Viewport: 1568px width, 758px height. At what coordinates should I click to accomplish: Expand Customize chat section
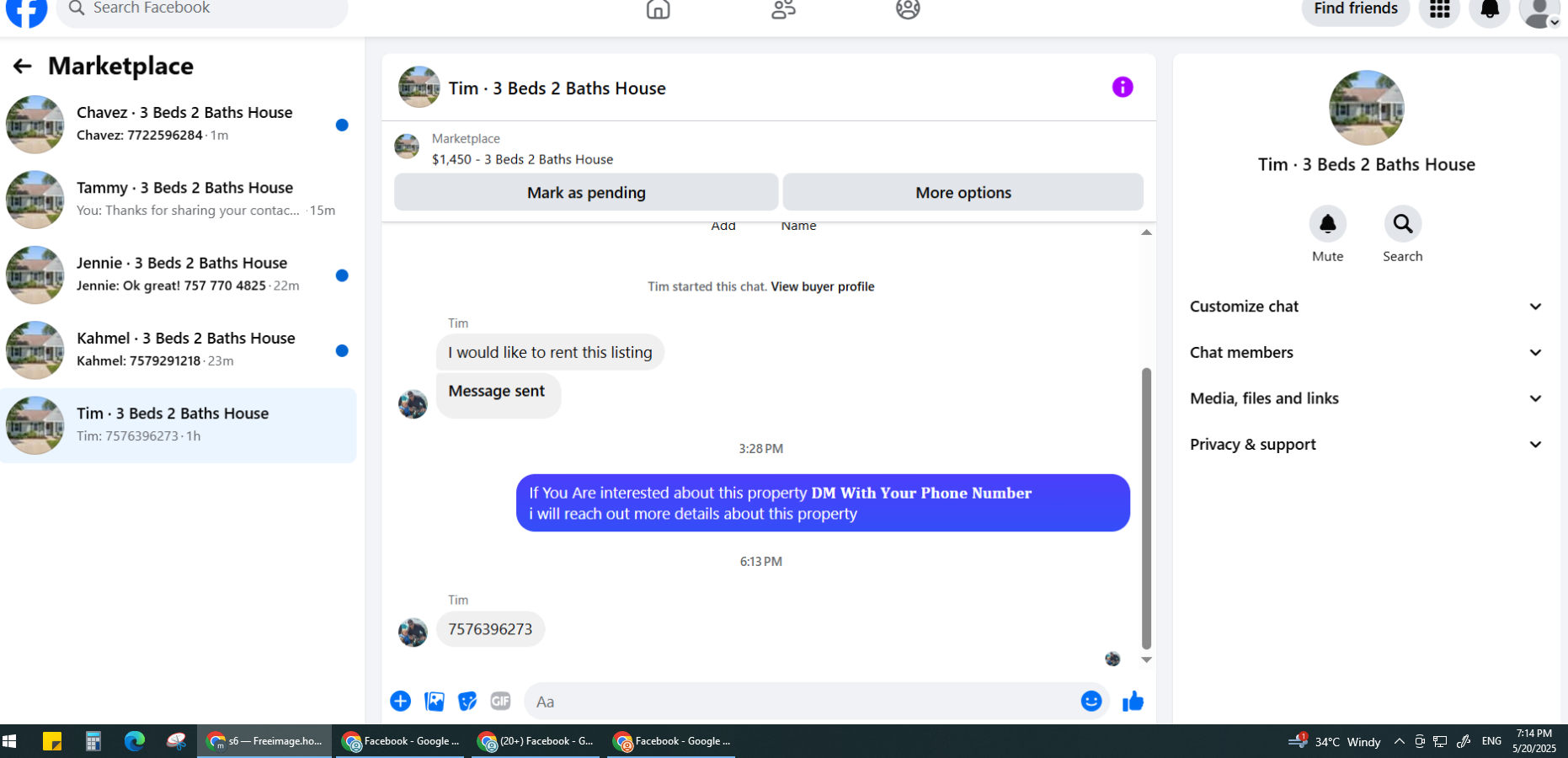(1366, 307)
